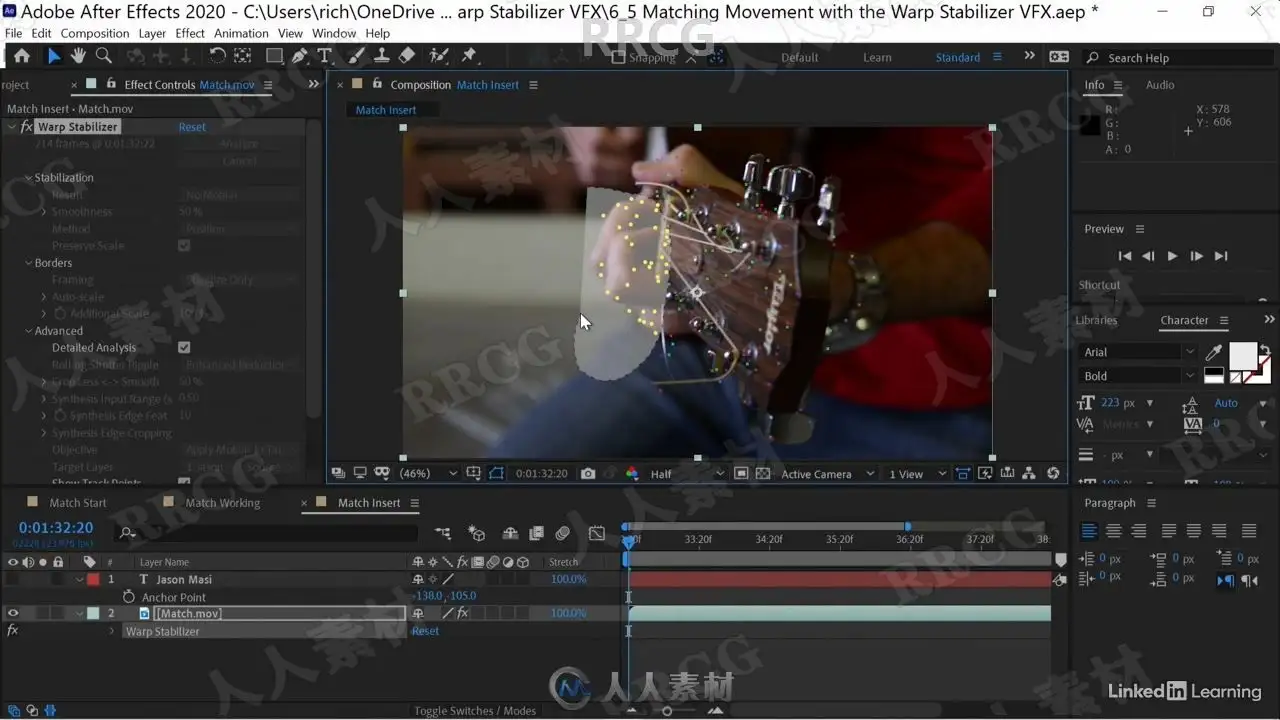This screenshot has height=720, width=1280.
Task: Toggle motion blur for timeline layers
Action: coord(563,534)
